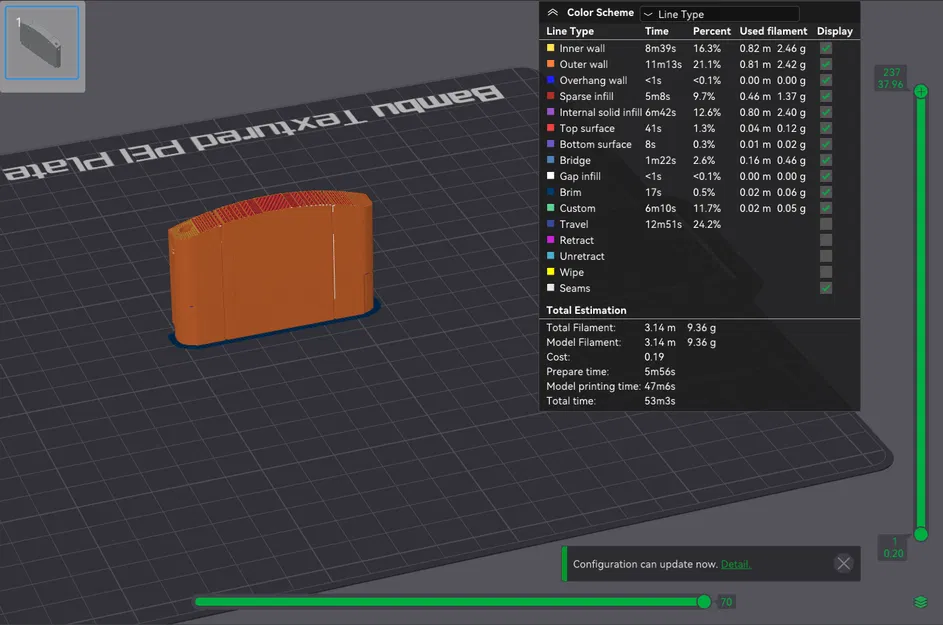
Task: Click the Display column header
Action: [835, 31]
